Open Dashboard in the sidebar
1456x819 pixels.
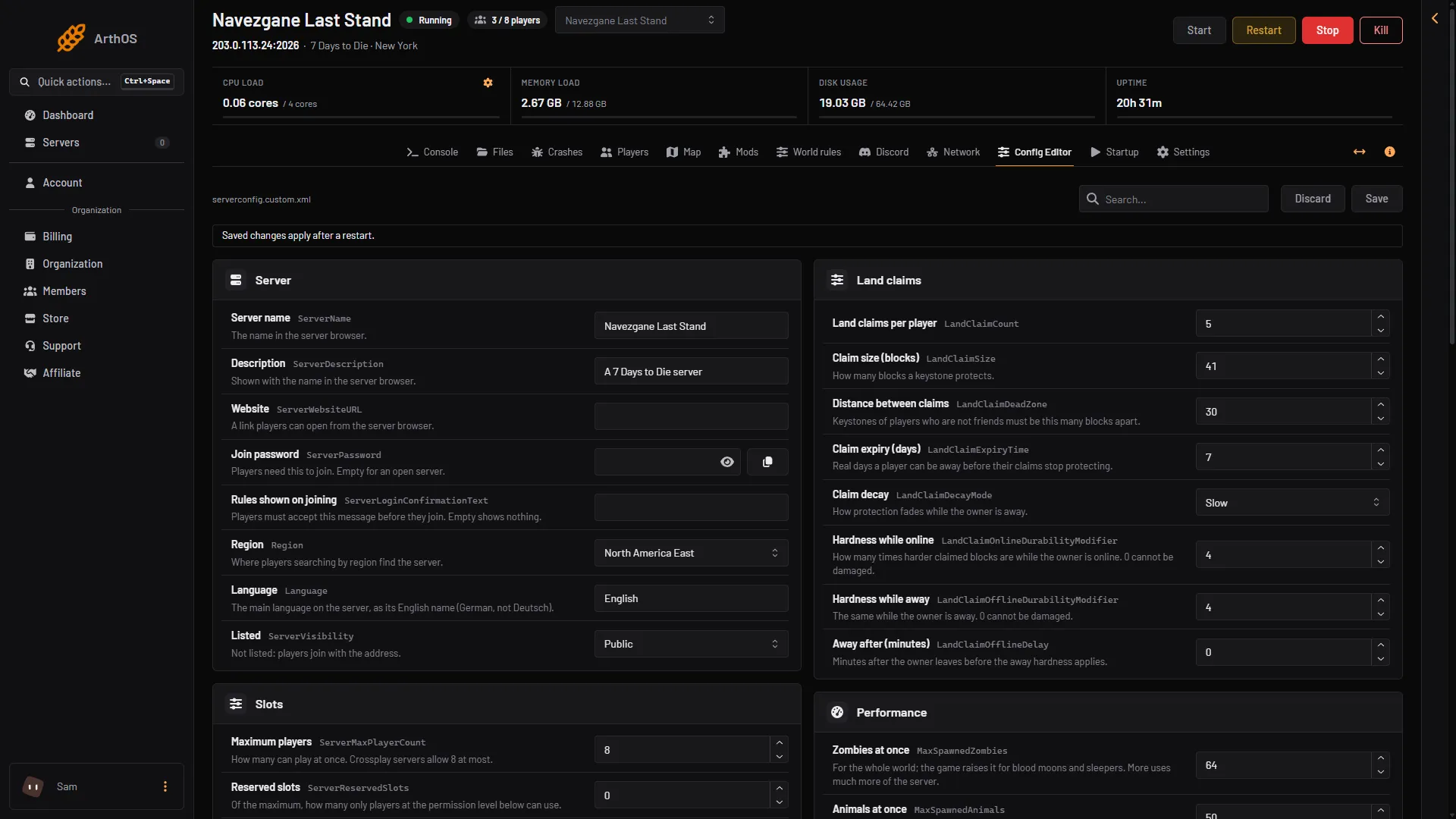point(96,115)
